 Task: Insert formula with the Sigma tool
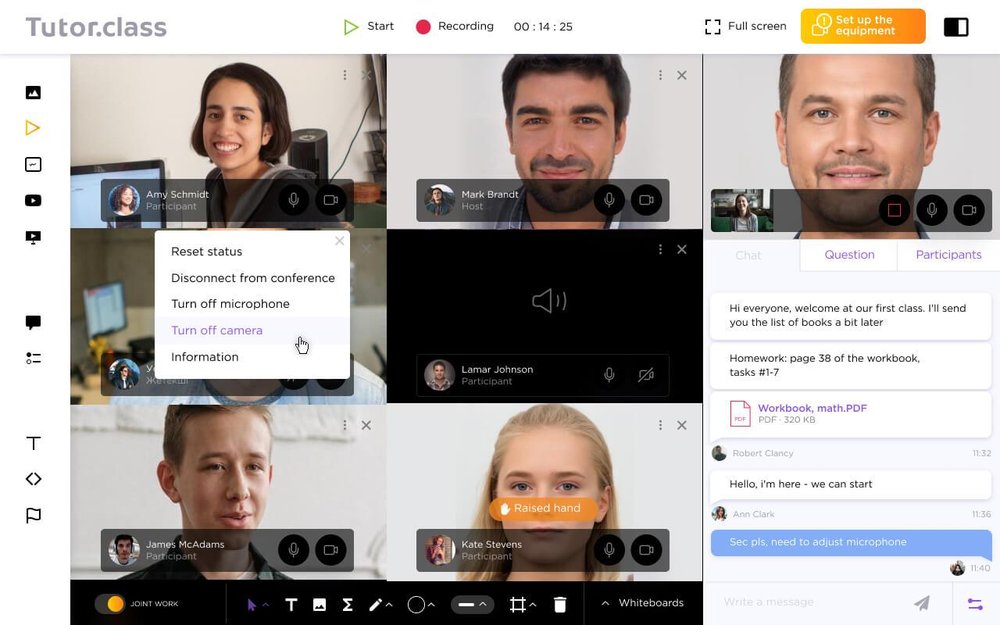pyautogui.click(x=348, y=605)
